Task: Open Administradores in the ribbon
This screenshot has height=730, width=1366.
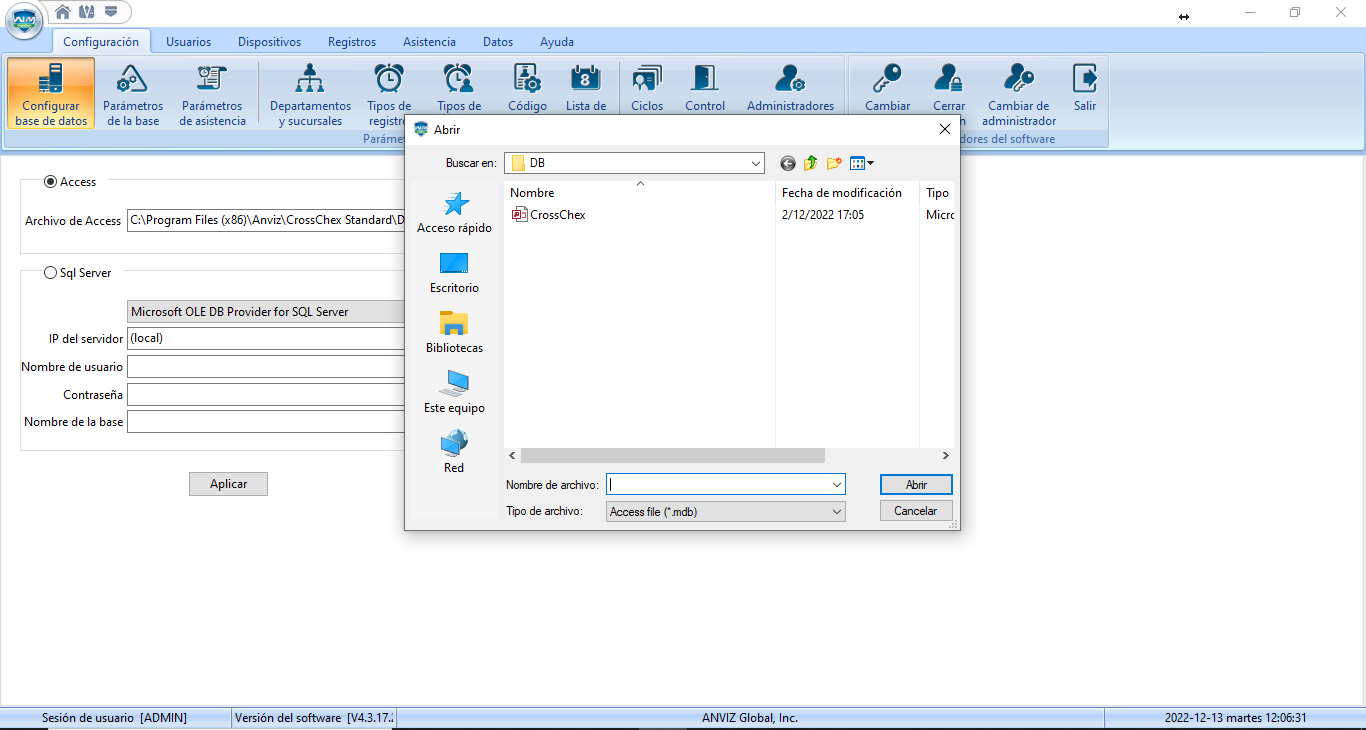Action: pos(790,88)
